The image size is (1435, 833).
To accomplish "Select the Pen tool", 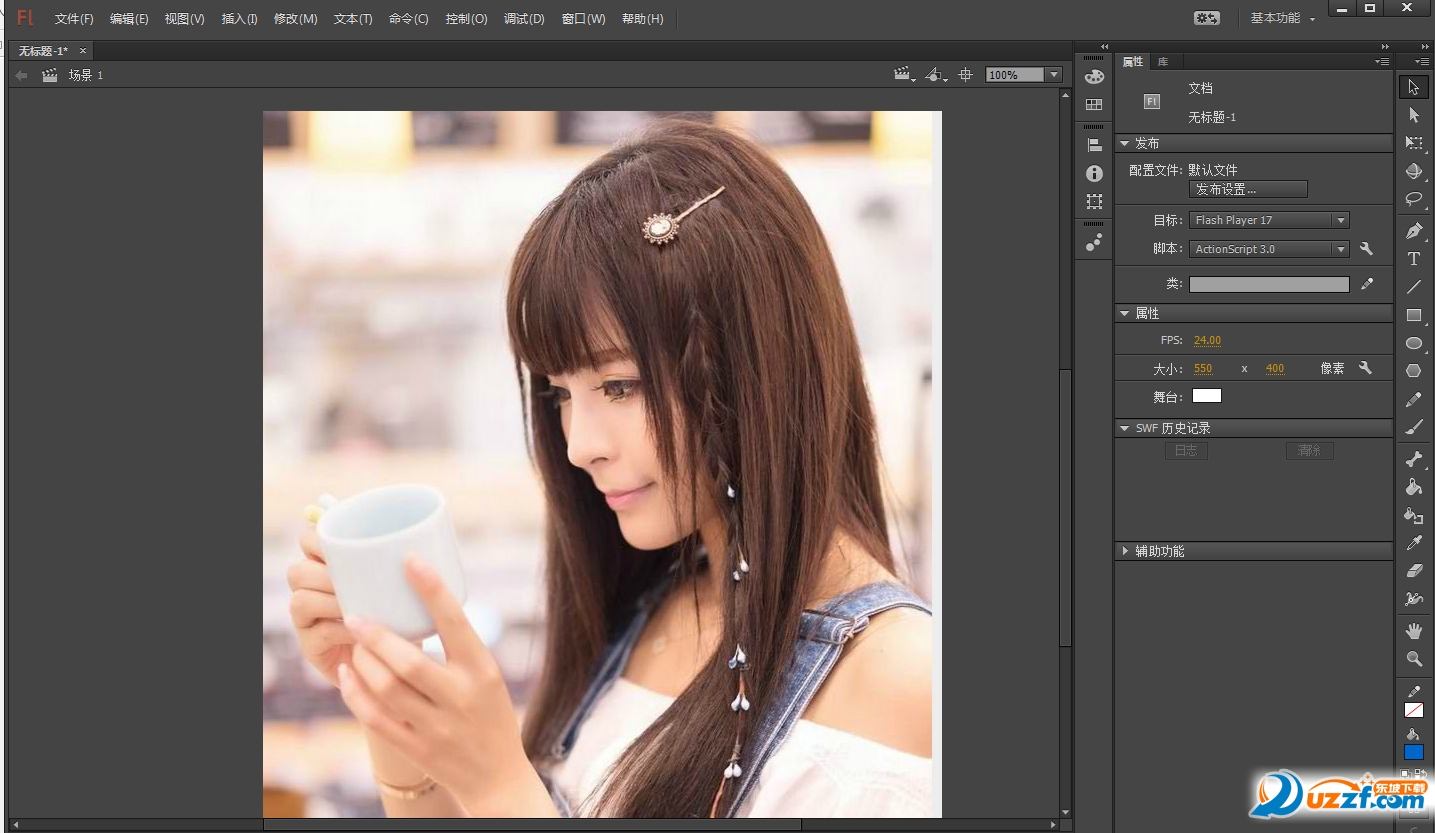I will 1413,231.
